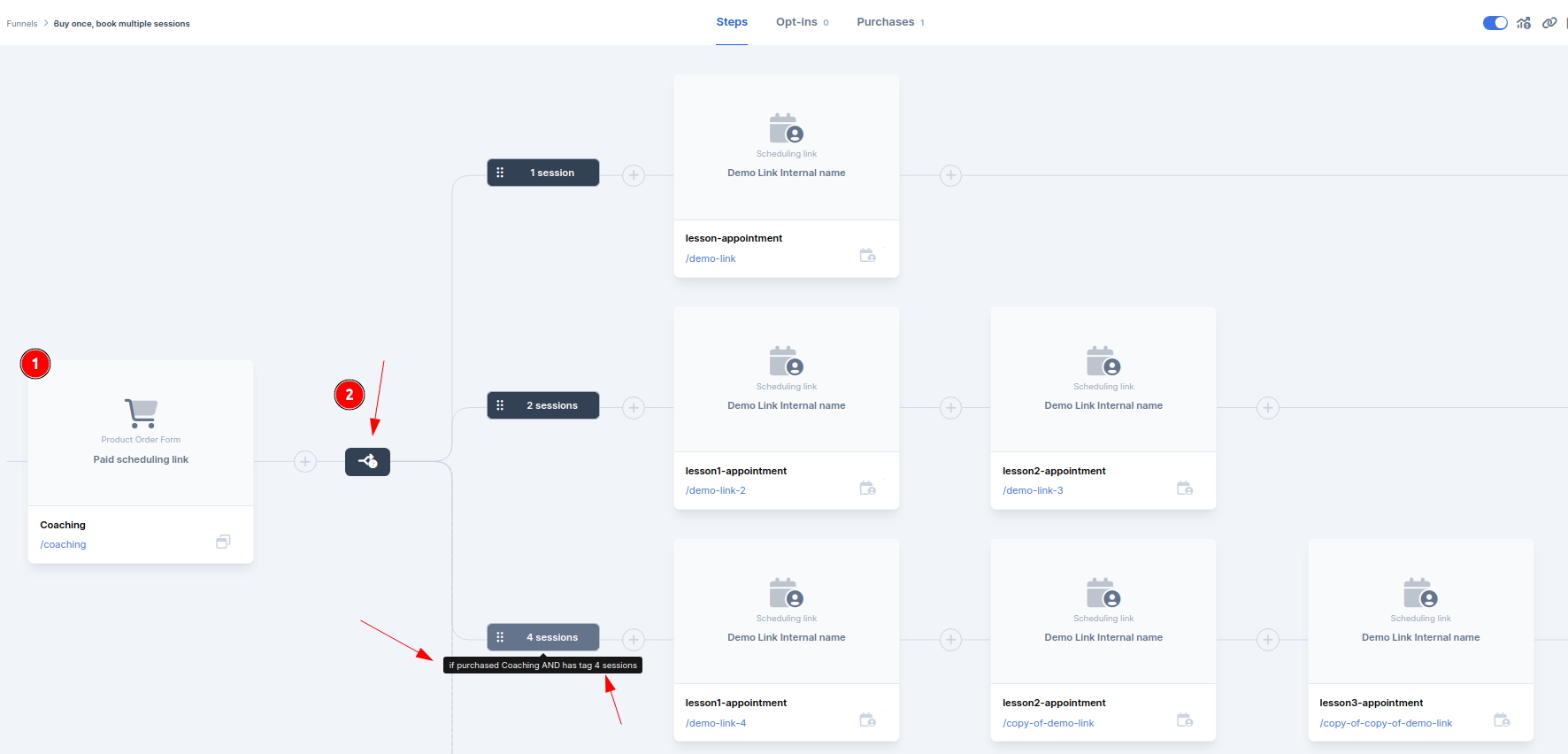Screen dimensions: 1568x754
Task: Click the copy link chain icon
Action: click(1549, 23)
